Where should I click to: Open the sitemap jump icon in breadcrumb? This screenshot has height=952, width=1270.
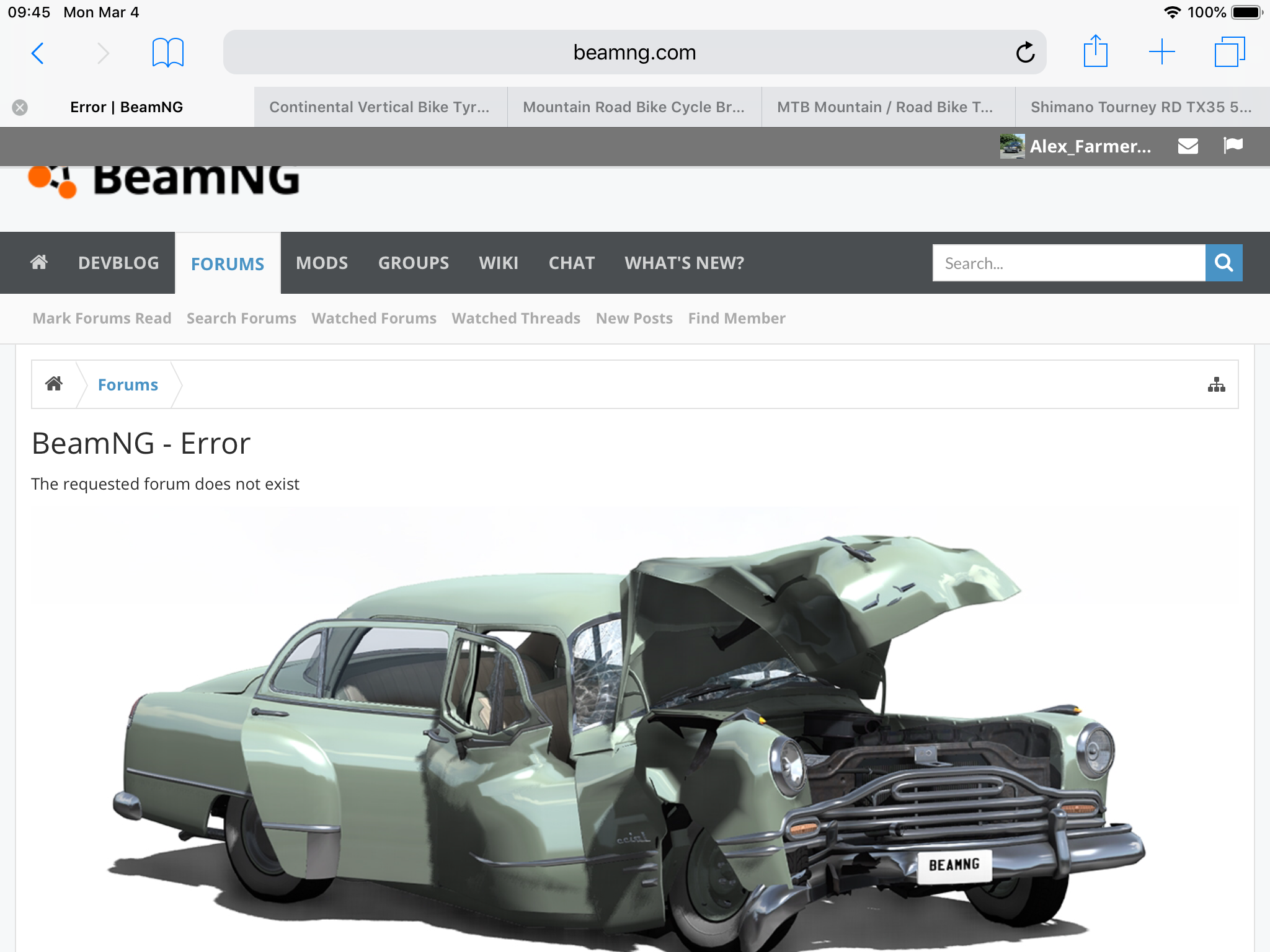click(x=1217, y=385)
